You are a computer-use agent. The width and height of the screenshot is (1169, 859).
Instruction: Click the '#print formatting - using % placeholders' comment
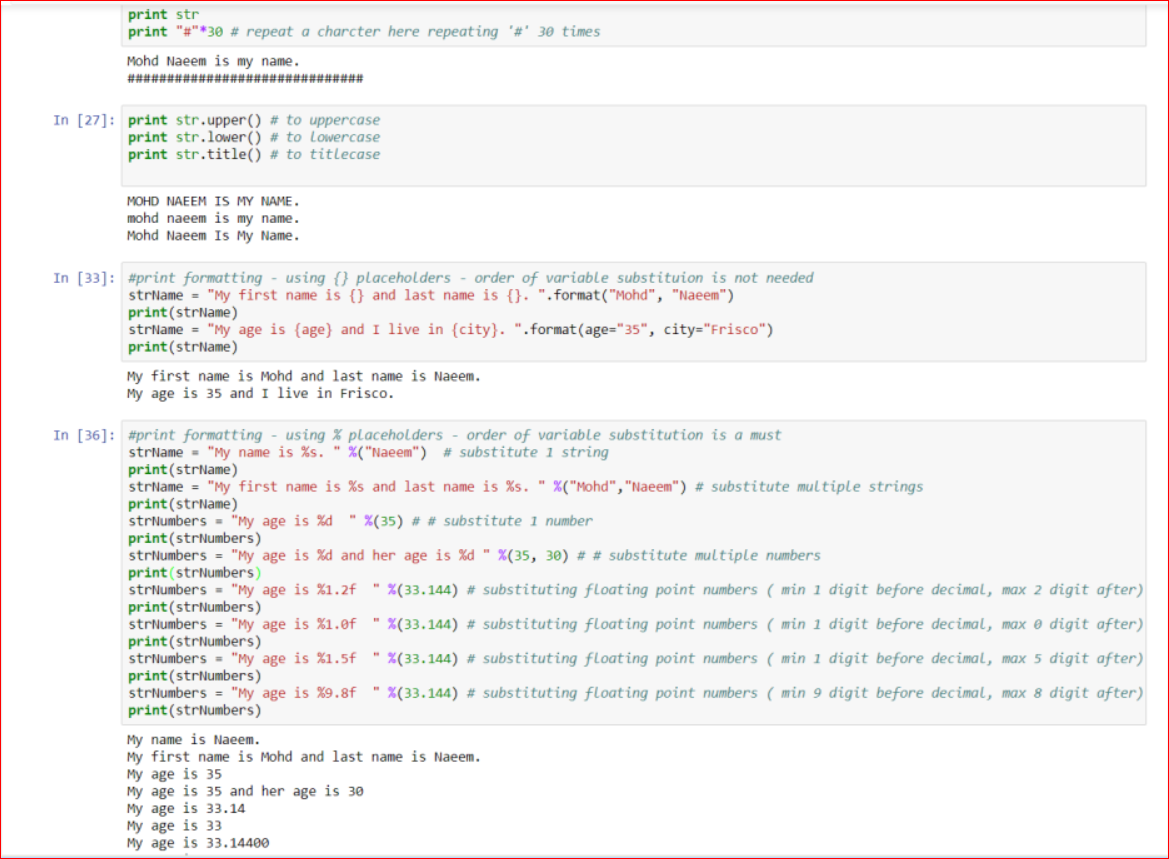click(454, 435)
